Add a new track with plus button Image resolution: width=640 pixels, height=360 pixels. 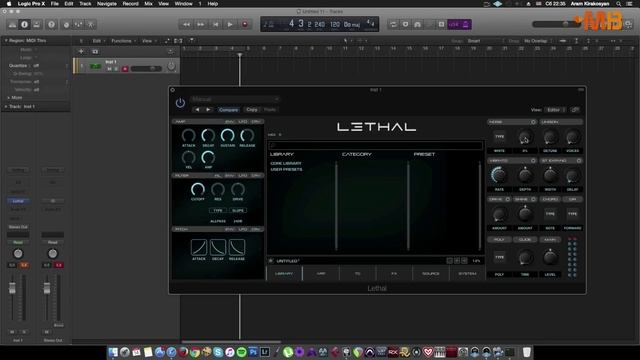[81, 51]
